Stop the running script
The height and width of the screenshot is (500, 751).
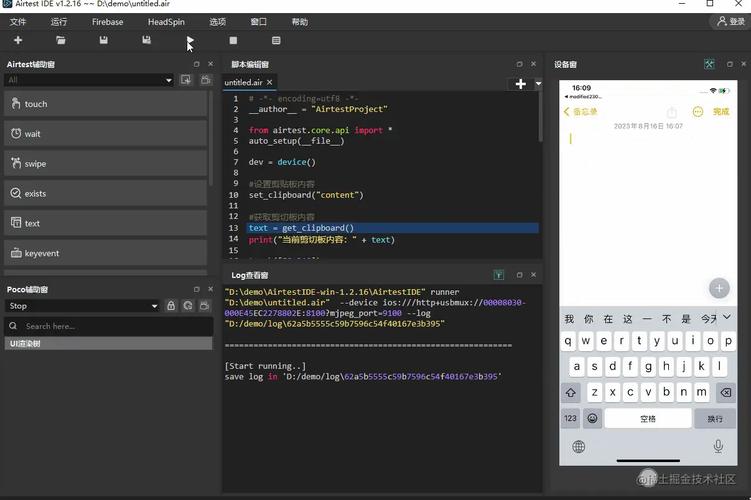pyautogui.click(x=233, y=40)
